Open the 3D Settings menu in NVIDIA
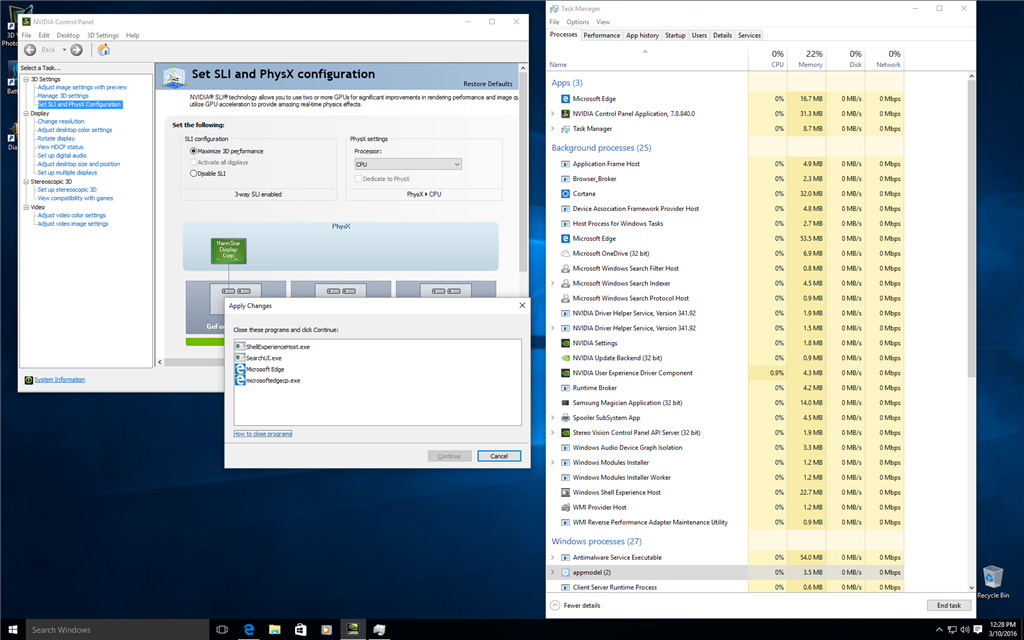Image resolution: width=1024 pixels, height=640 pixels. [103, 35]
